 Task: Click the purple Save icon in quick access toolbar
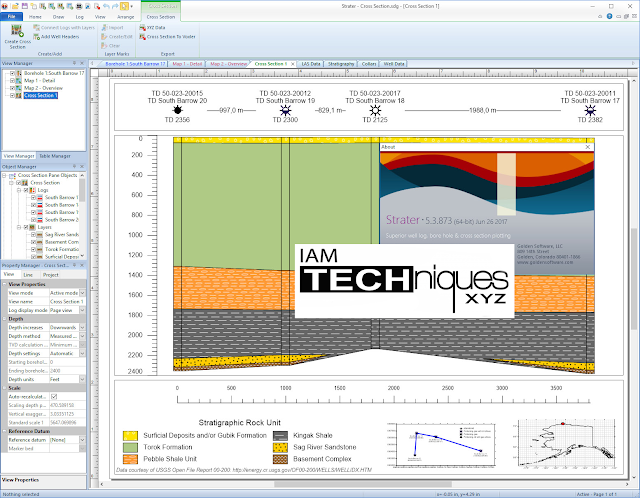pos(25,6)
